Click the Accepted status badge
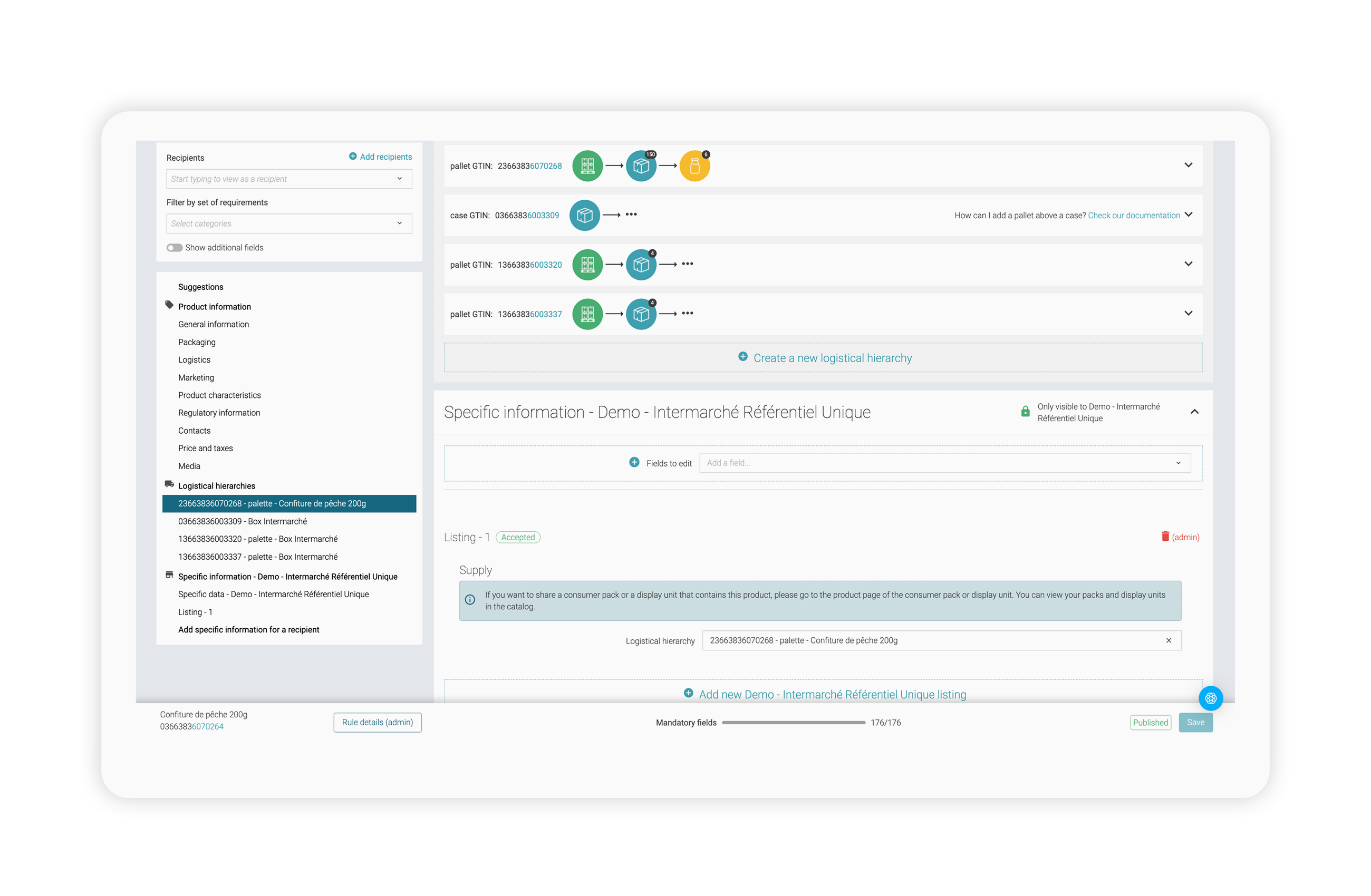The image size is (1371, 896). point(518,537)
